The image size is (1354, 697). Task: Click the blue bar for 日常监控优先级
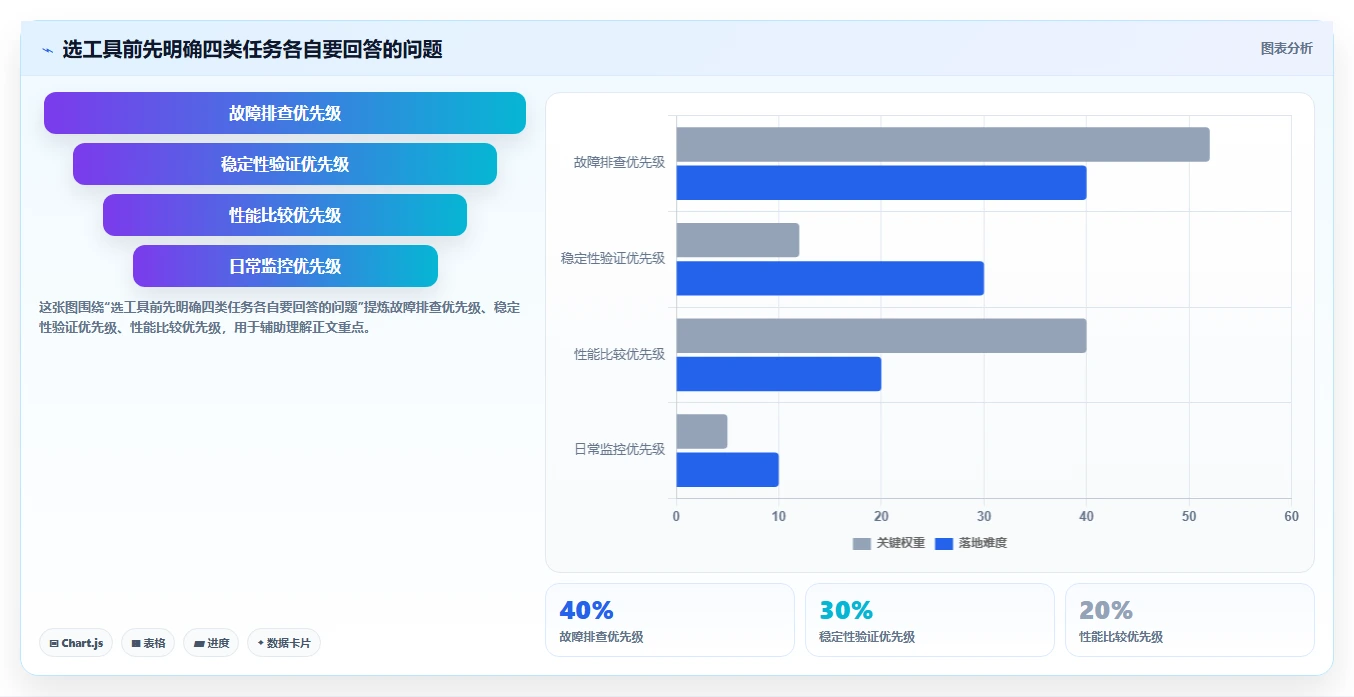pyautogui.click(x=727, y=469)
